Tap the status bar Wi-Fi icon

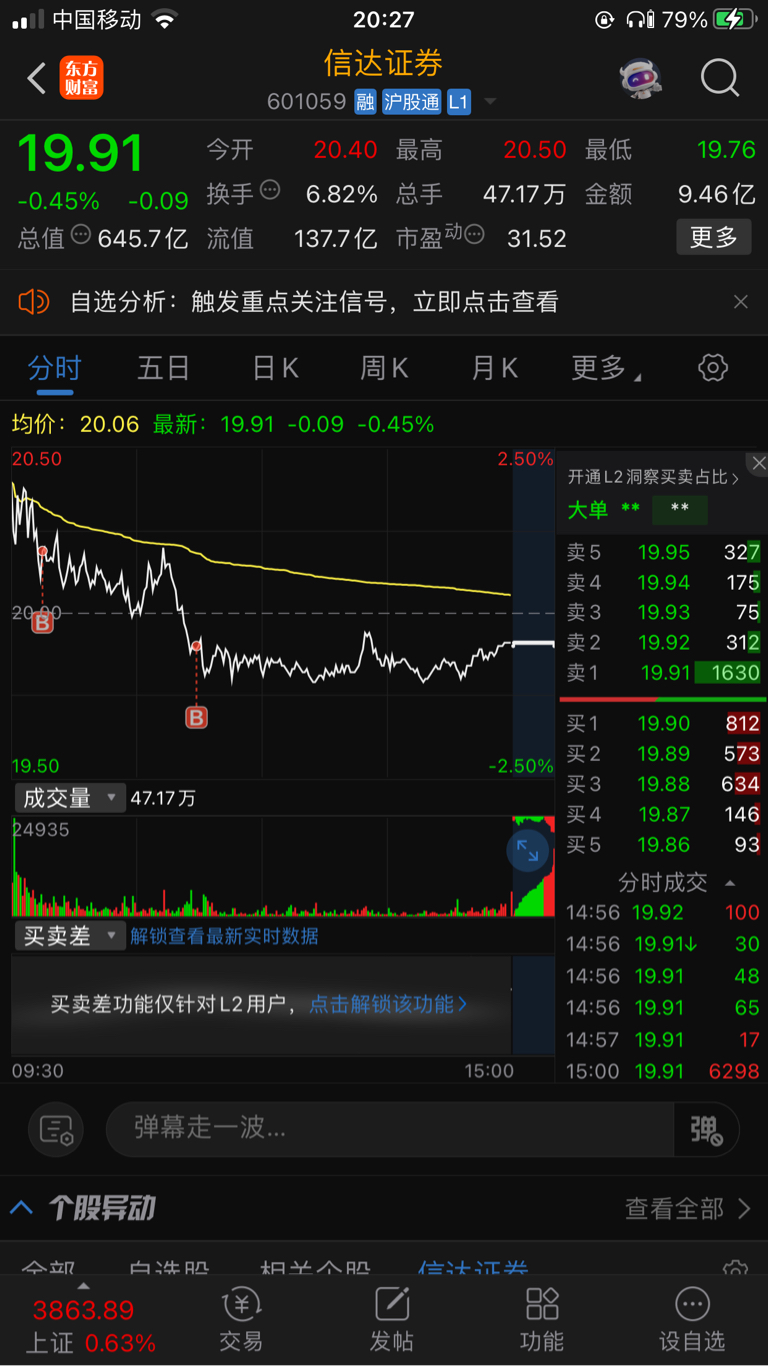pyautogui.click(x=164, y=19)
